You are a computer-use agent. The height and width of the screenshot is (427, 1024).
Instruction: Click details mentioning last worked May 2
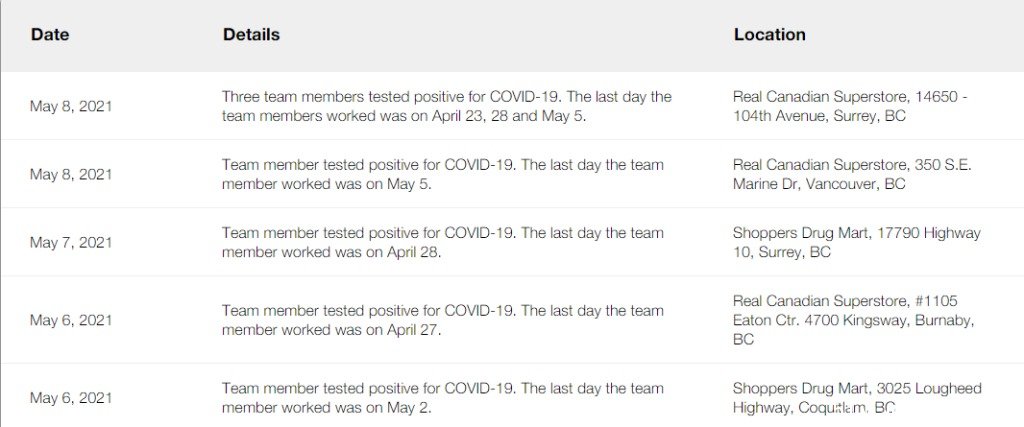[x=443, y=398]
